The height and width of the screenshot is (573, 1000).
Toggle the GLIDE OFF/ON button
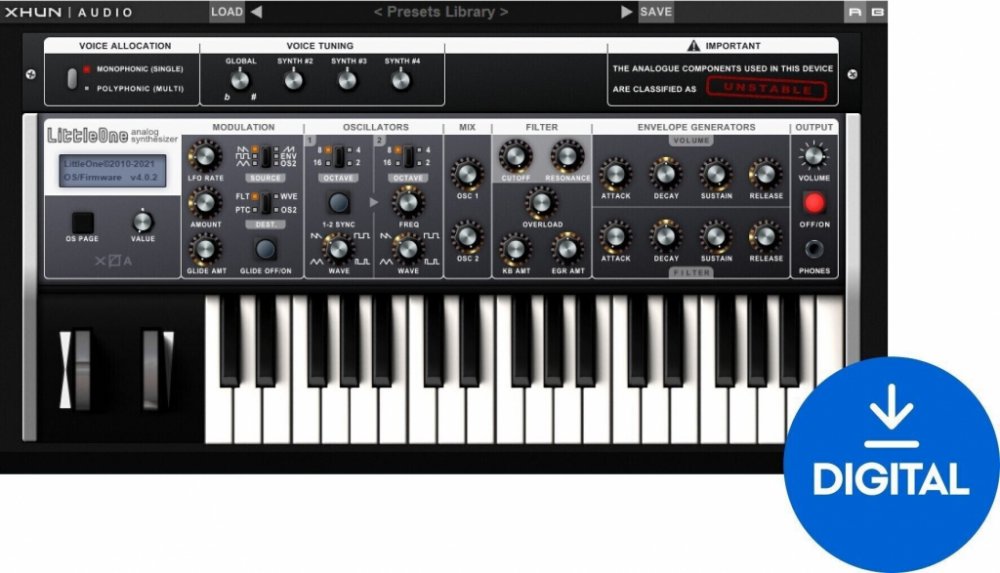tap(265, 250)
